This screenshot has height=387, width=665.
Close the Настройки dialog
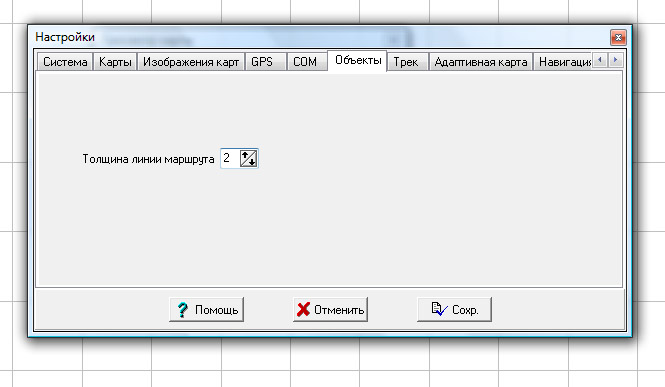pyautogui.click(x=618, y=37)
